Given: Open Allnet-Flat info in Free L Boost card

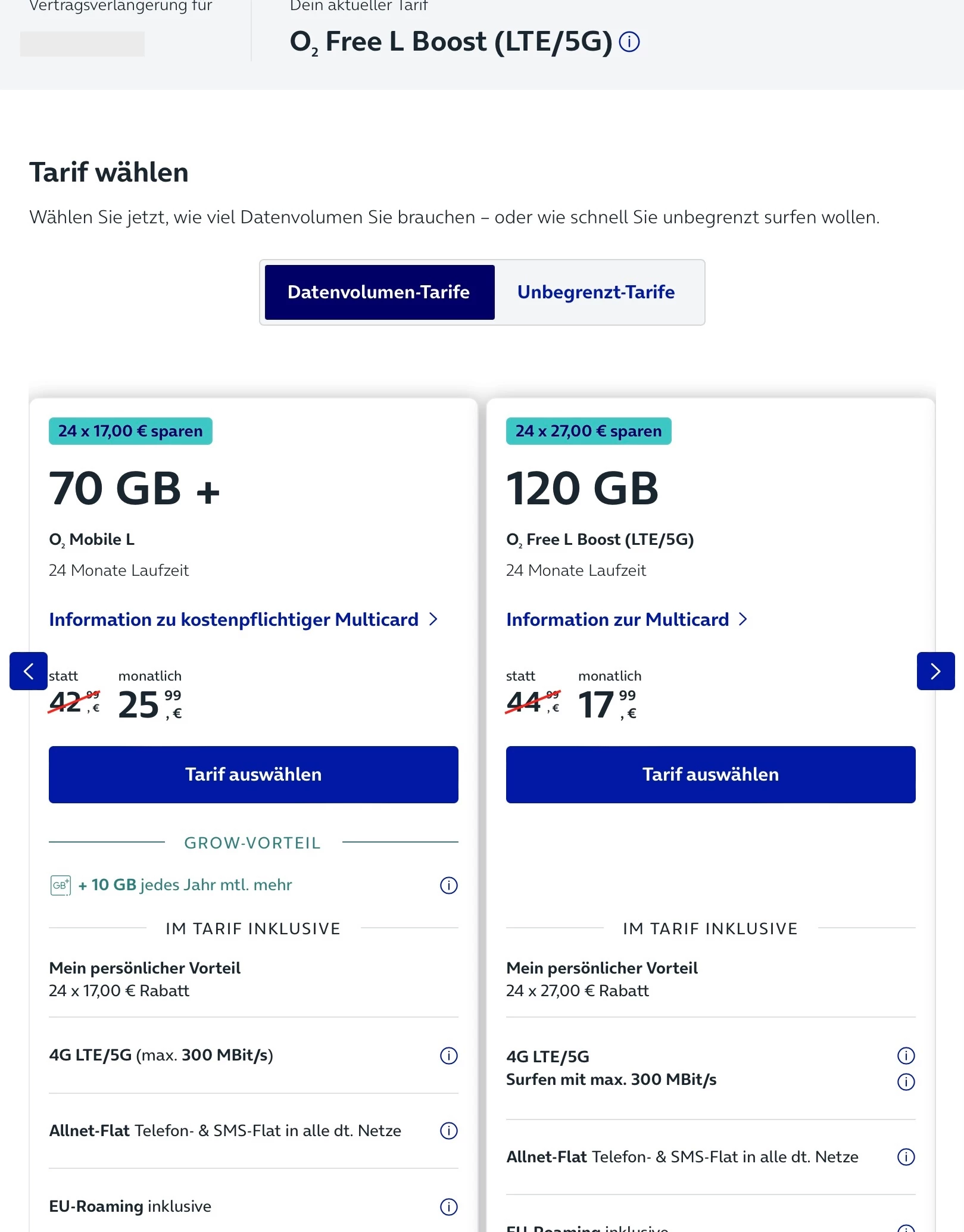Looking at the screenshot, I should [x=906, y=1157].
